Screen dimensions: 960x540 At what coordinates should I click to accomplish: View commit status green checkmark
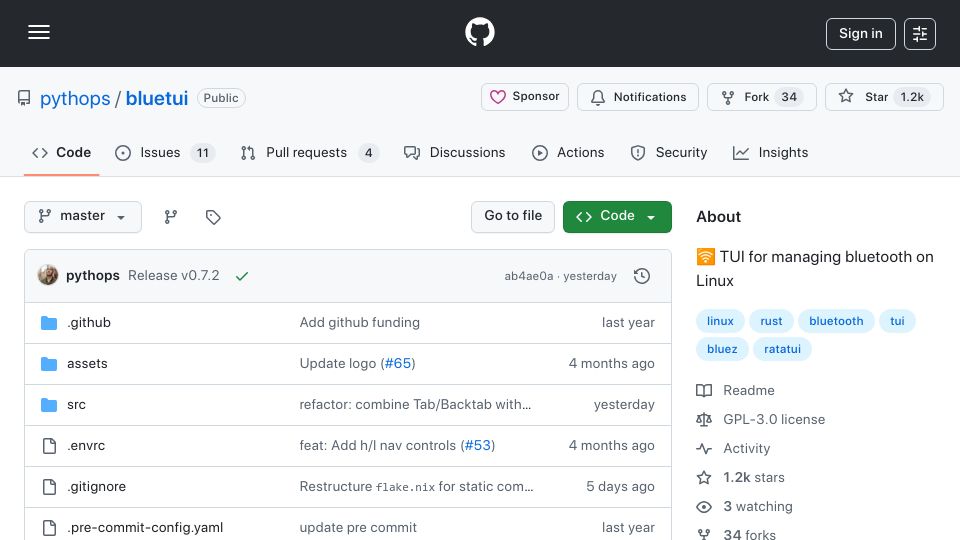[x=242, y=276]
